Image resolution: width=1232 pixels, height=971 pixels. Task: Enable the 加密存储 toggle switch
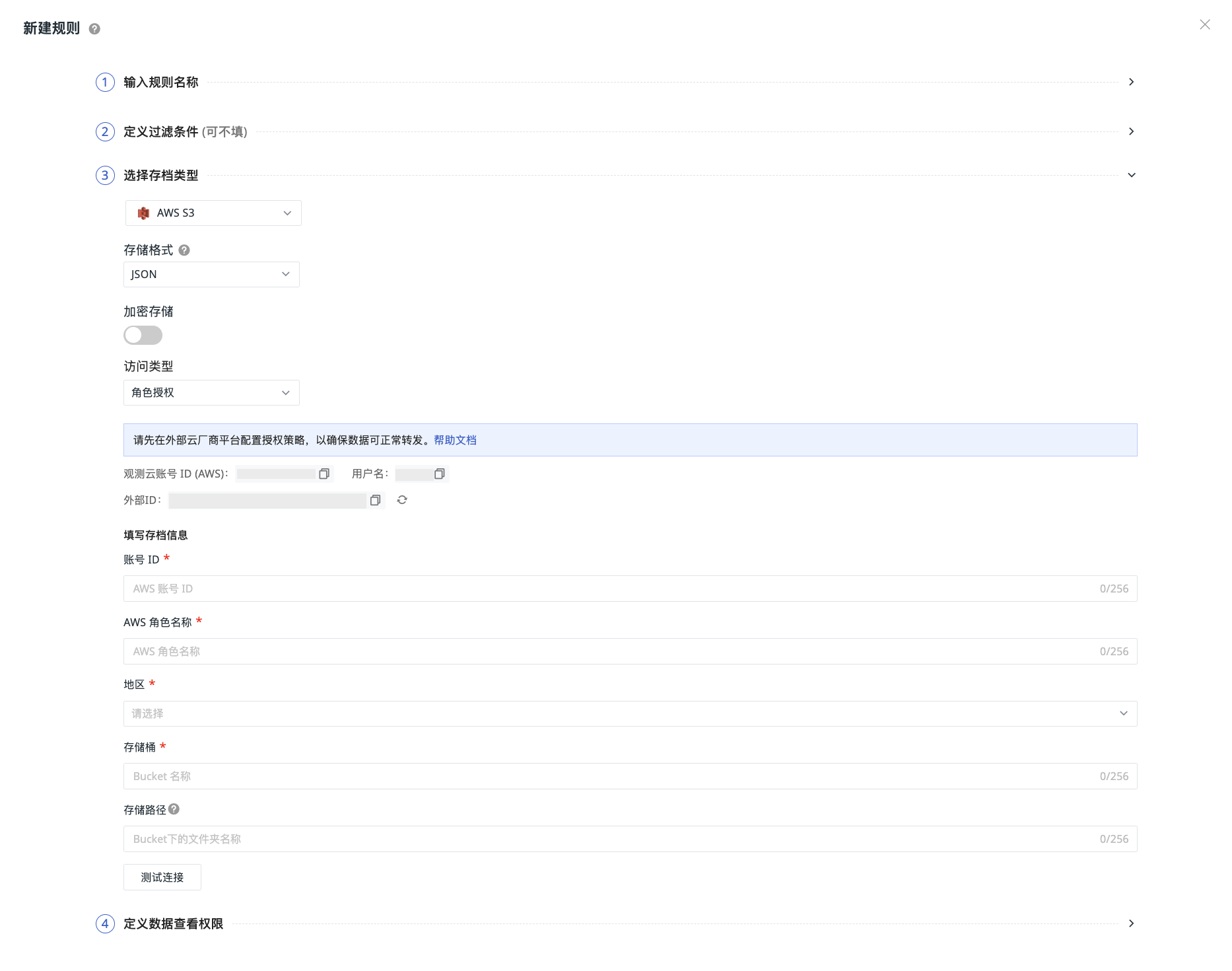click(x=143, y=336)
